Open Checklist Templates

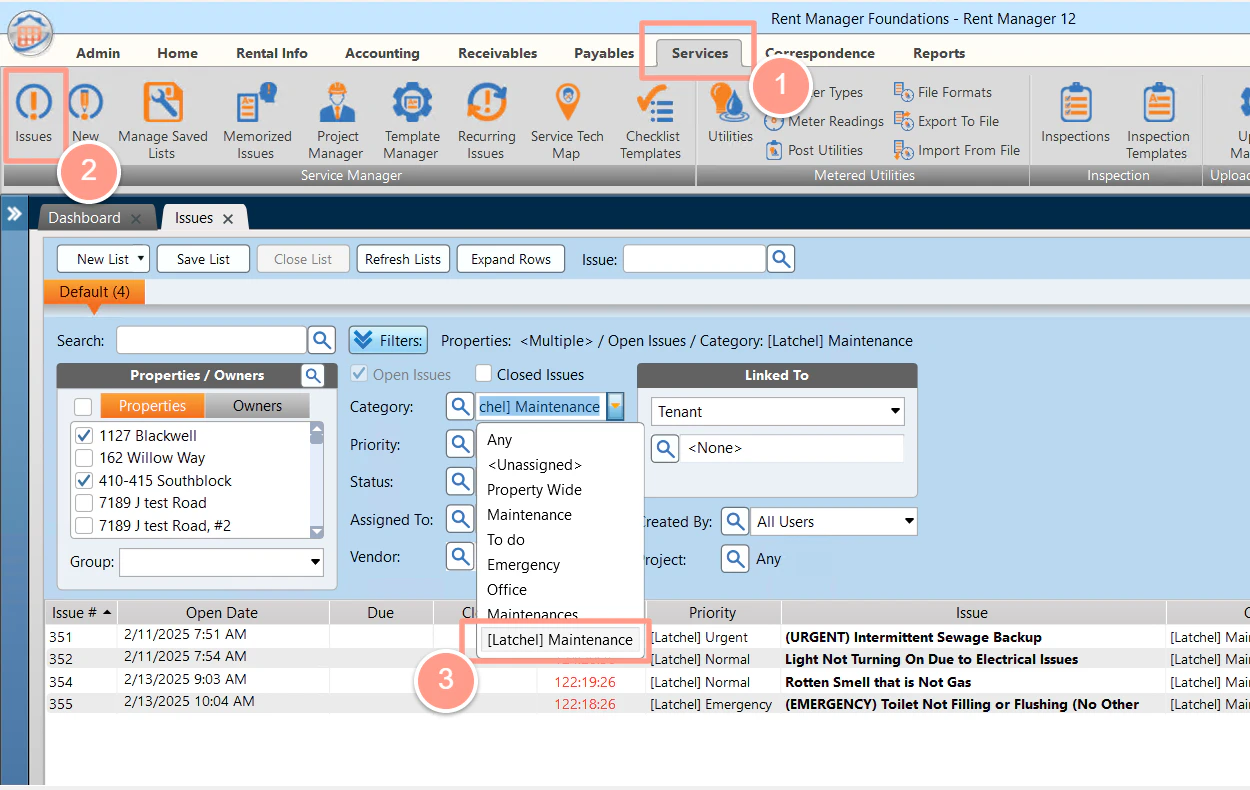(651, 120)
